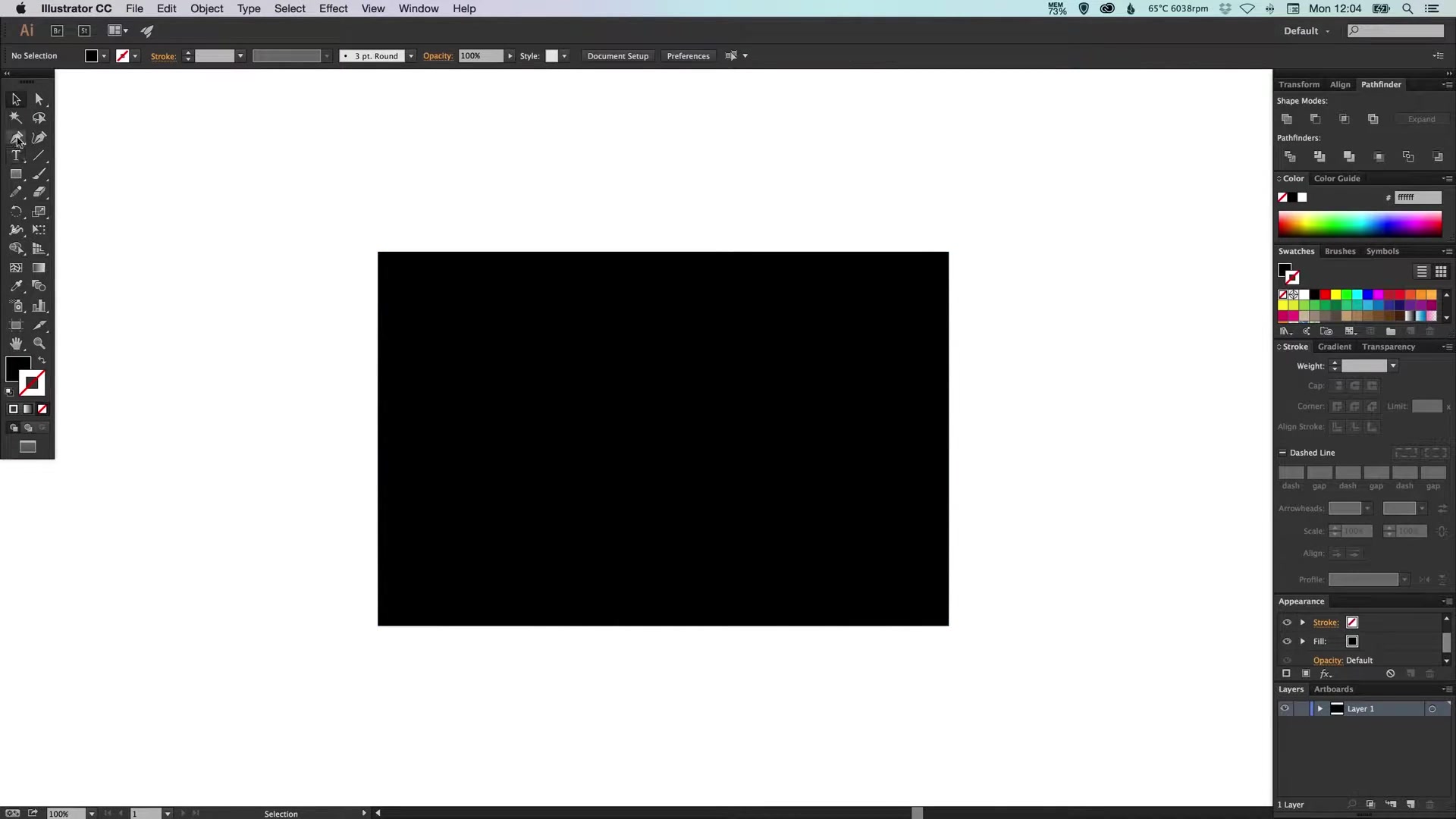Screen dimensions: 1456x819
Task: Click the Document Setup button
Action: (617, 56)
